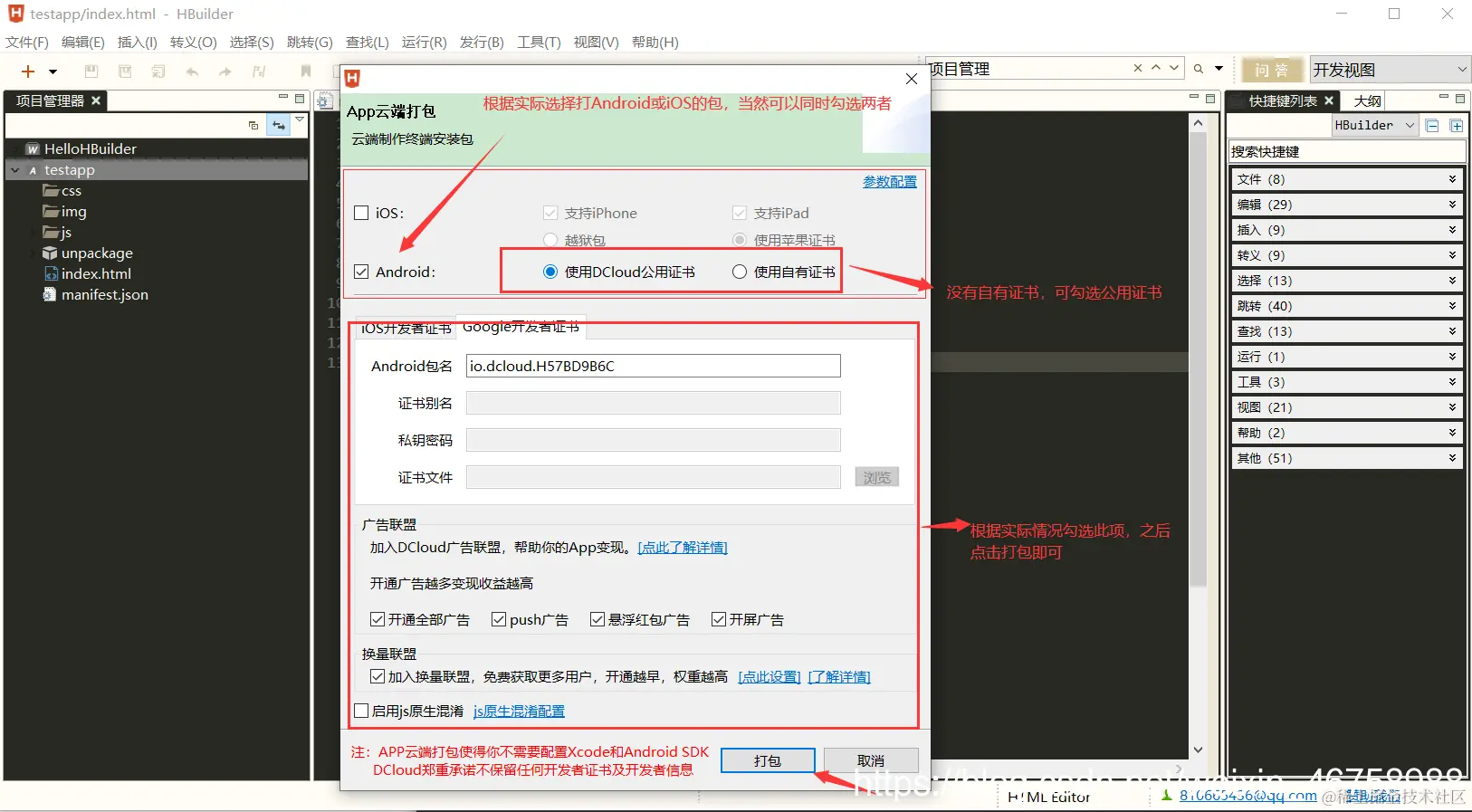Toggle 开屏广告 checkbox

click(719, 619)
